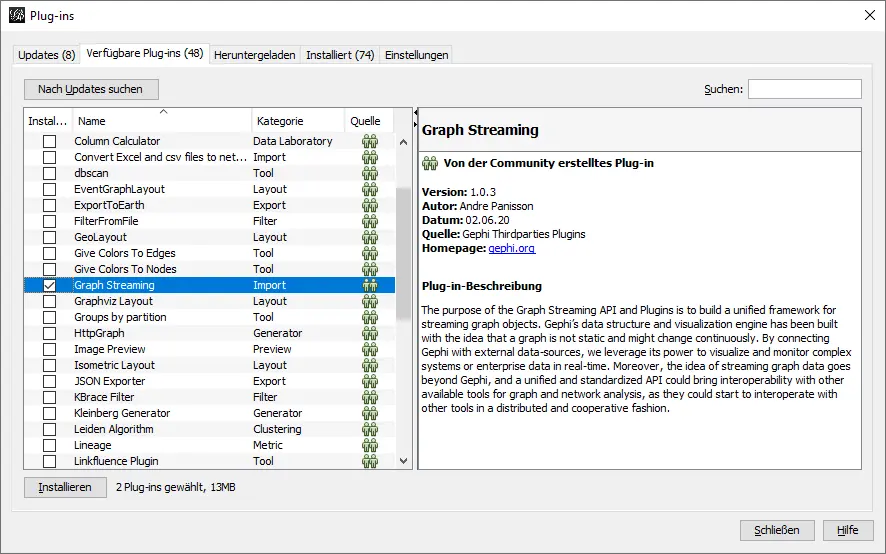Click the community icon in the Column Calculator row

click(370, 141)
